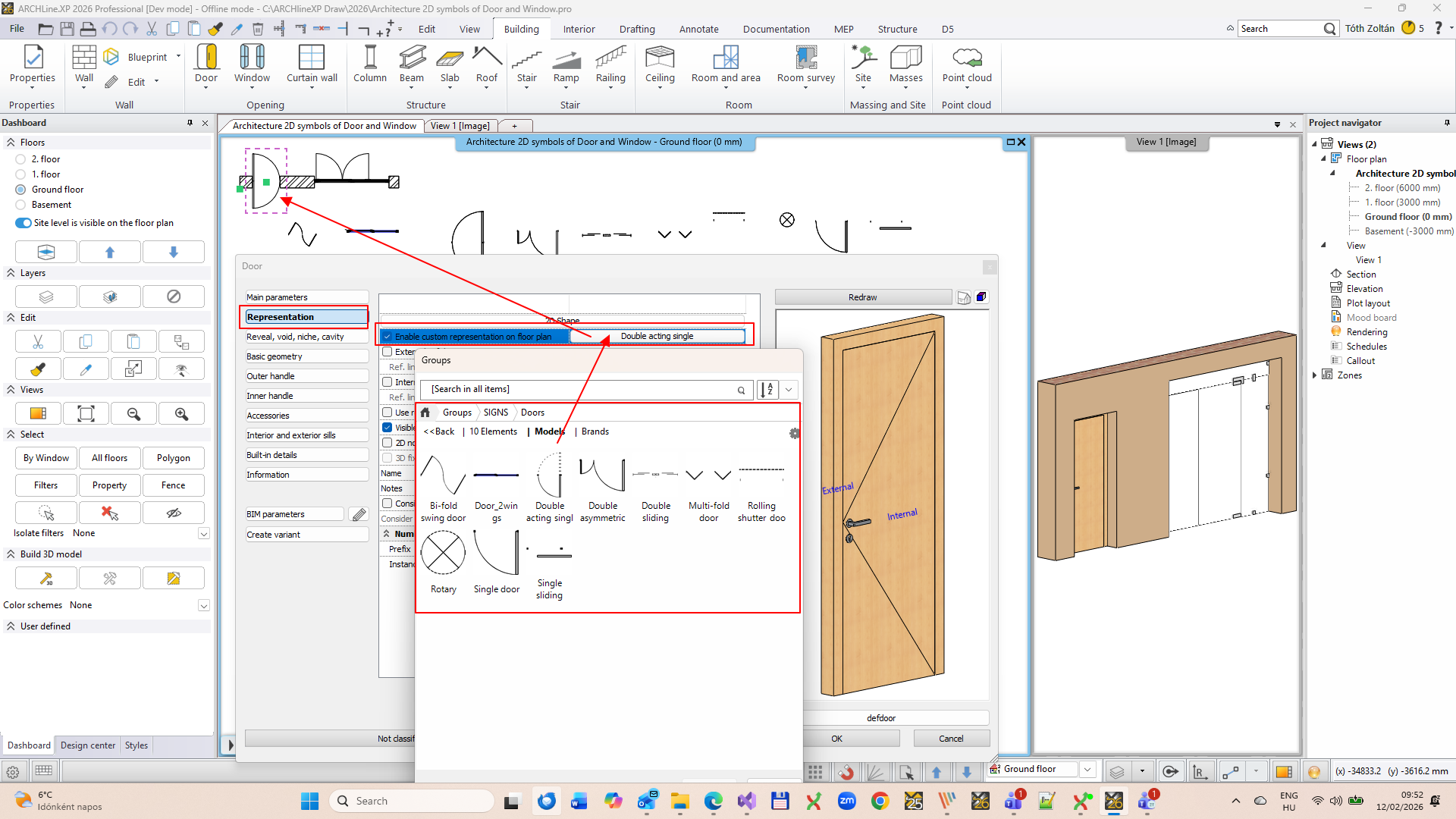This screenshot has height=819, width=1456.
Task: Open the Design center tab
Action: tap(88, 745)
